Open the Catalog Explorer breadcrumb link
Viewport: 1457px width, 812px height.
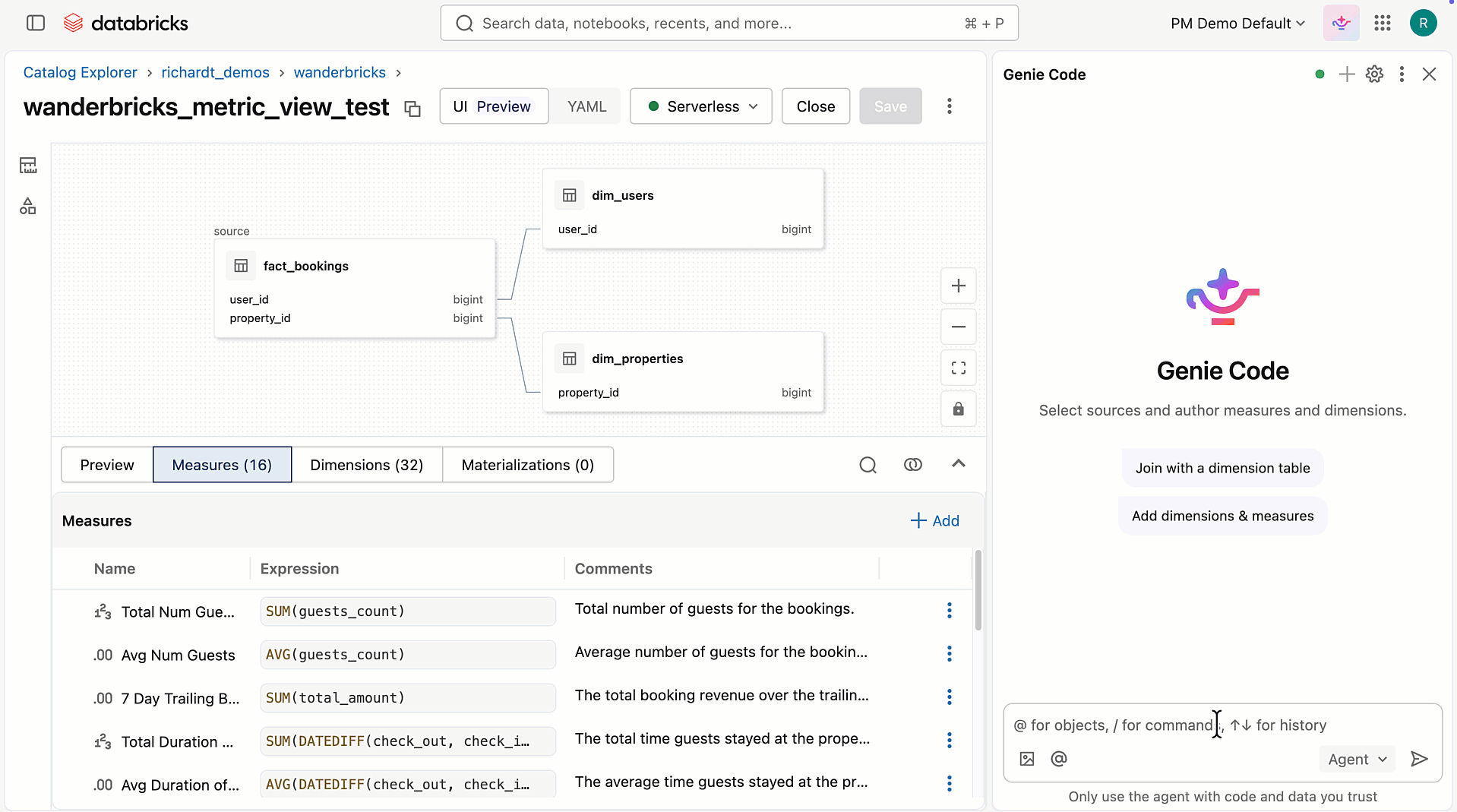point(81,71)
